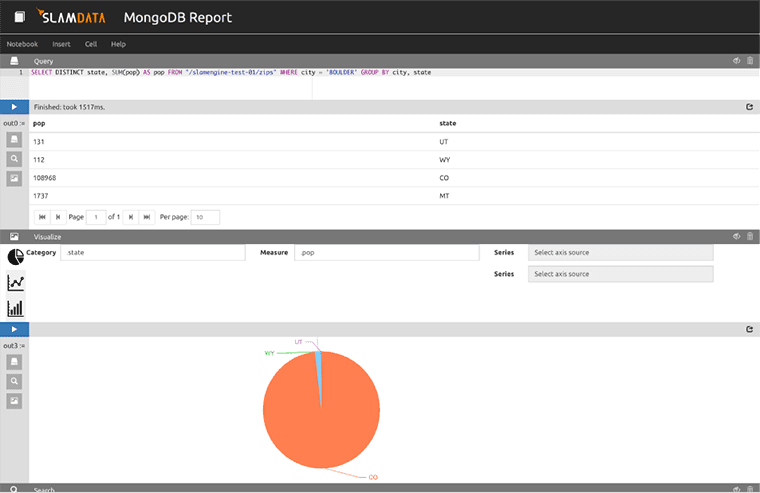The height and width of the screenshot is (493, 760).
Task: Insert visualize cell after out0 results
Action: (14, 178)
